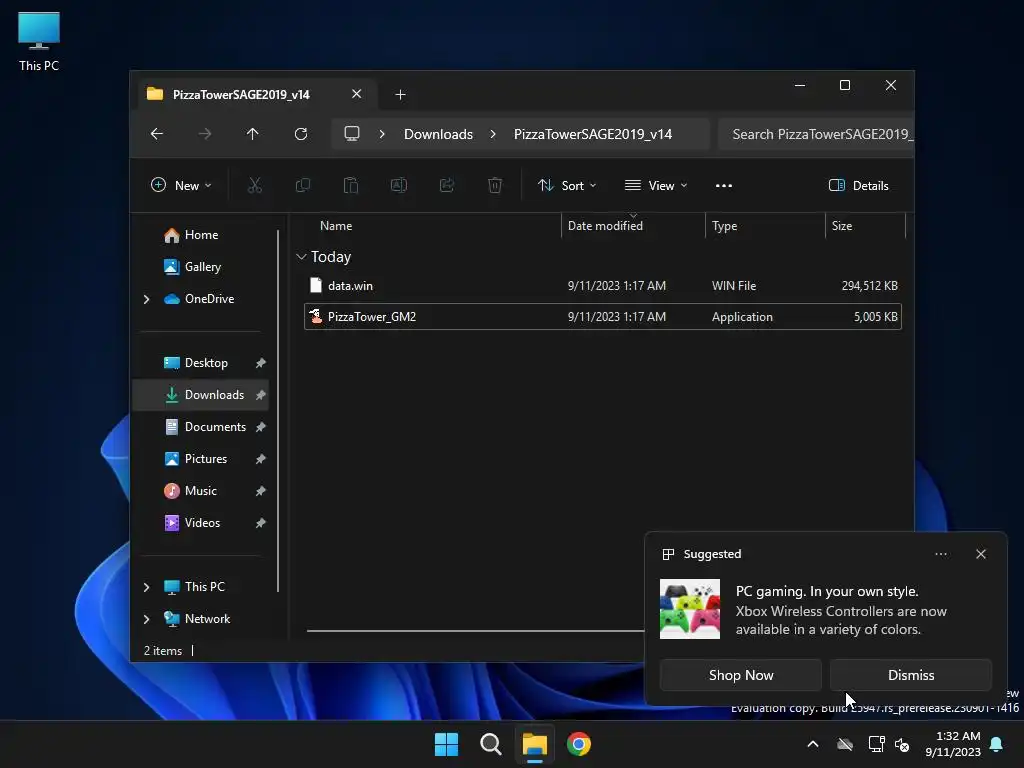The width and height of the screenshot is (1024, 768).
Task: Click the Share icon in toolbar
Action: 447,185
